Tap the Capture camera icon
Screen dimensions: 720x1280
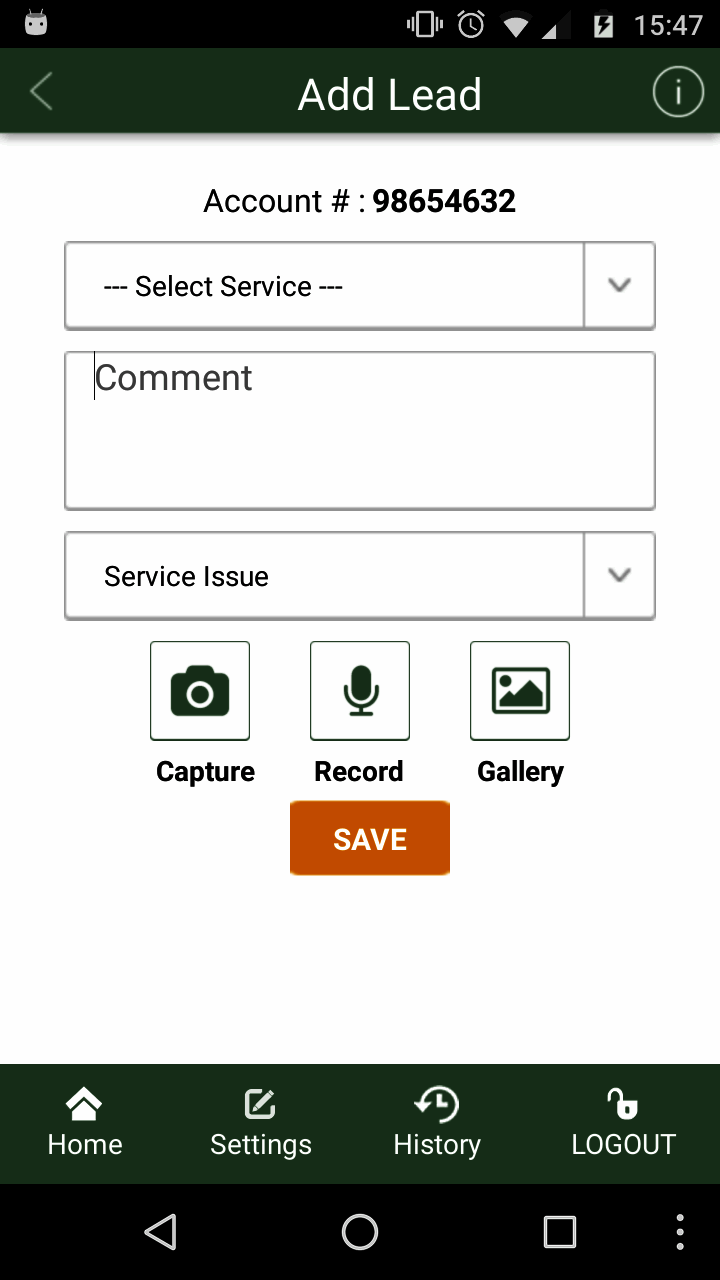click(x=200, y=691)
